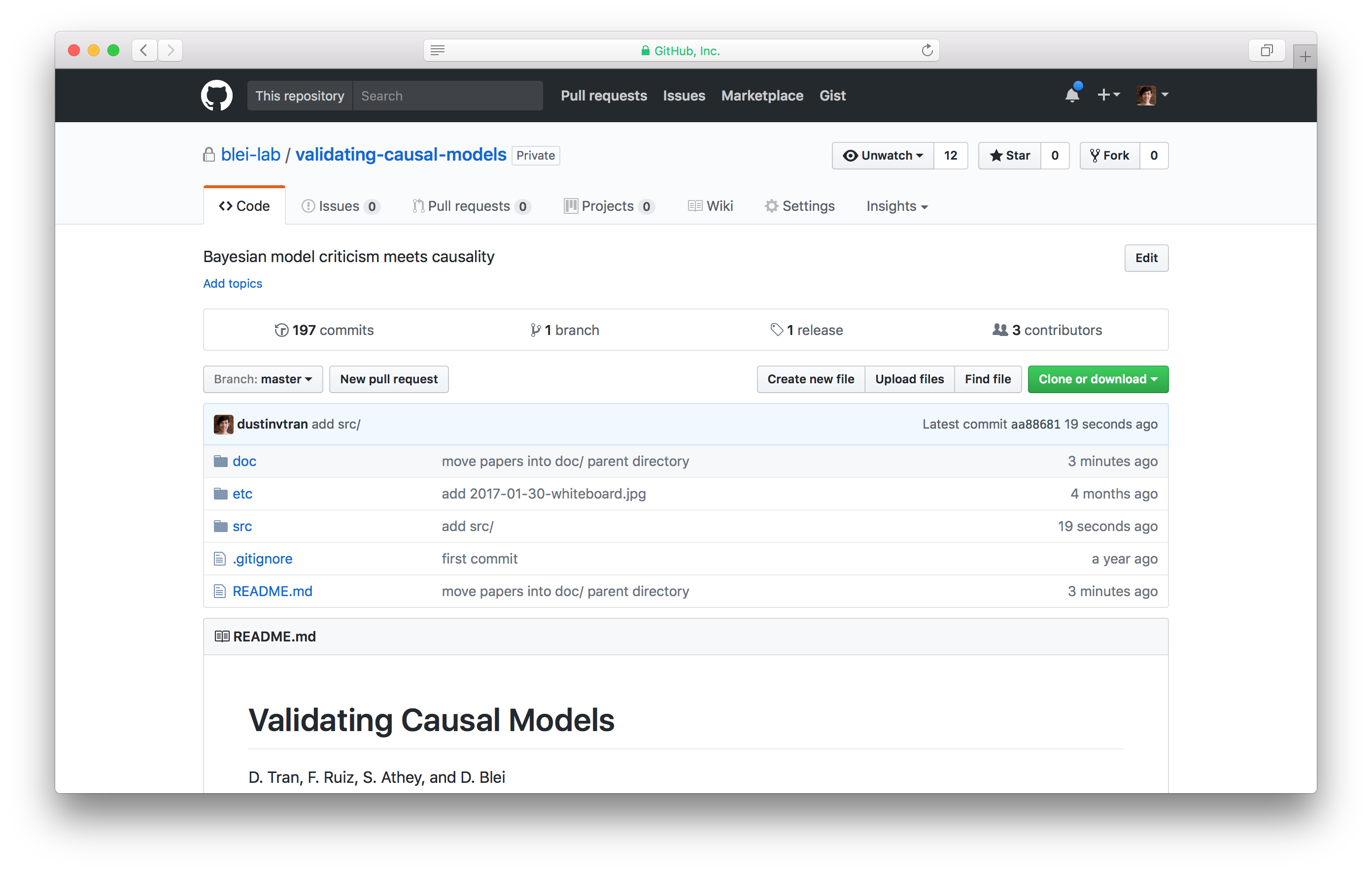Open Pull requests in the top navigation
Screen dimensions: 1372x872
click(603, 95)
